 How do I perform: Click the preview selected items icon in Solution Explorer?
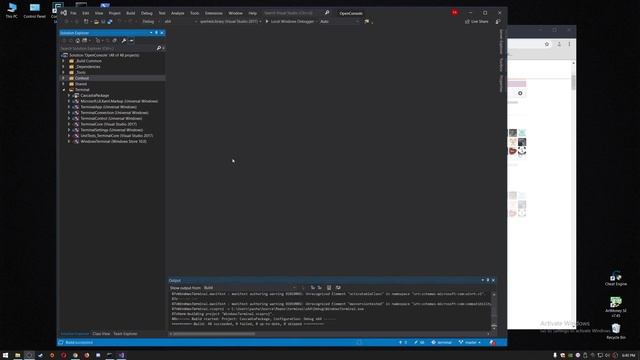tap(131, 40)
